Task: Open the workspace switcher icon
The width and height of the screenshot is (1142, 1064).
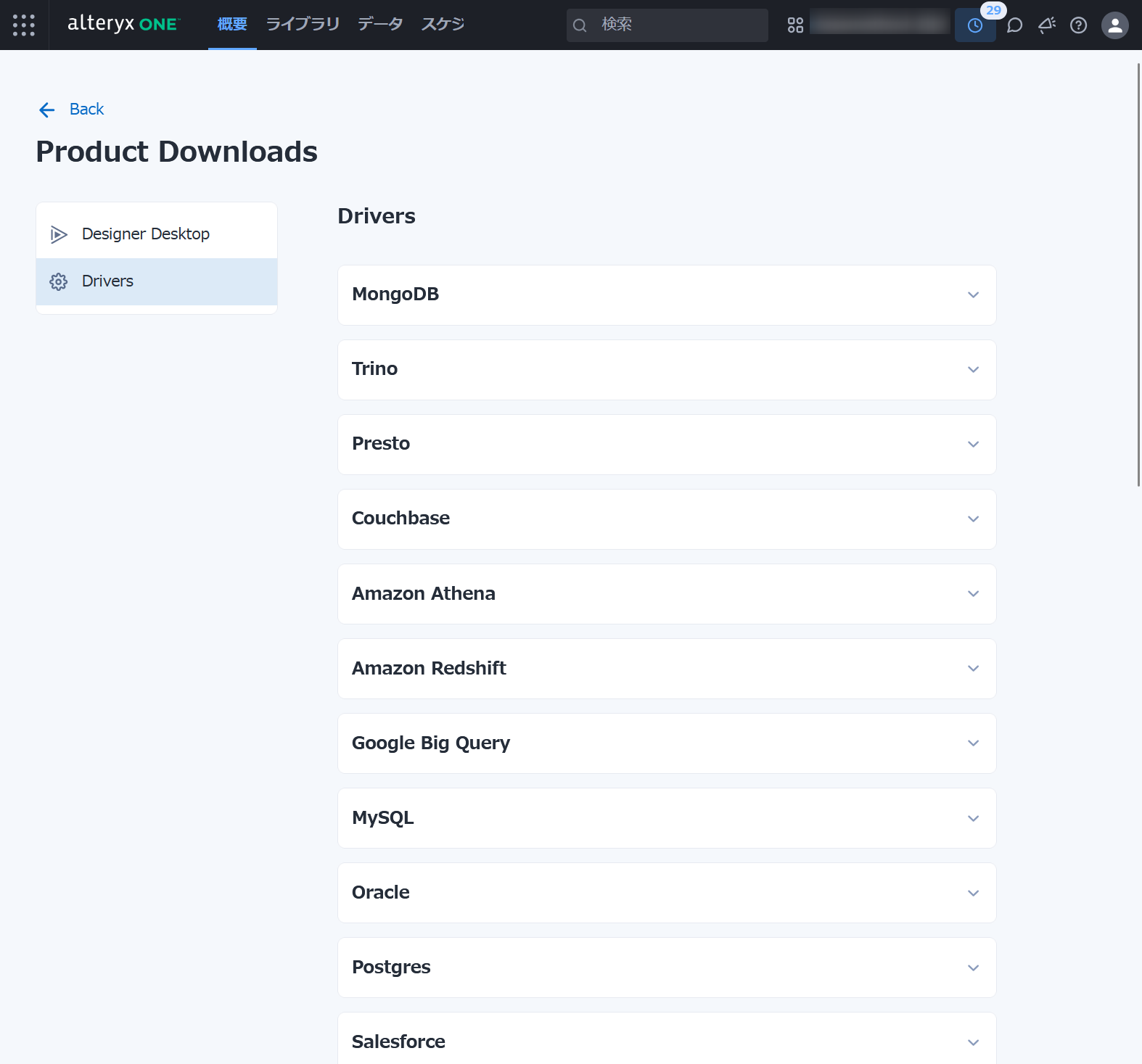Action: pyautogui.click(x=795, y=25)
